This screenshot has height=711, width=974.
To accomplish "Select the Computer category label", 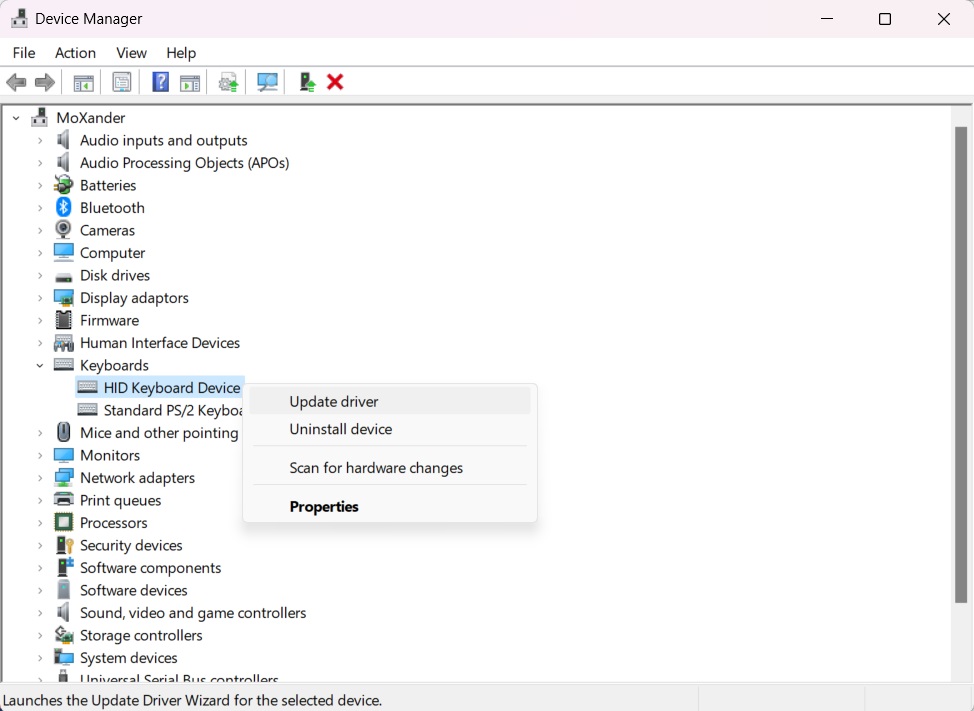I will (112, 253).
